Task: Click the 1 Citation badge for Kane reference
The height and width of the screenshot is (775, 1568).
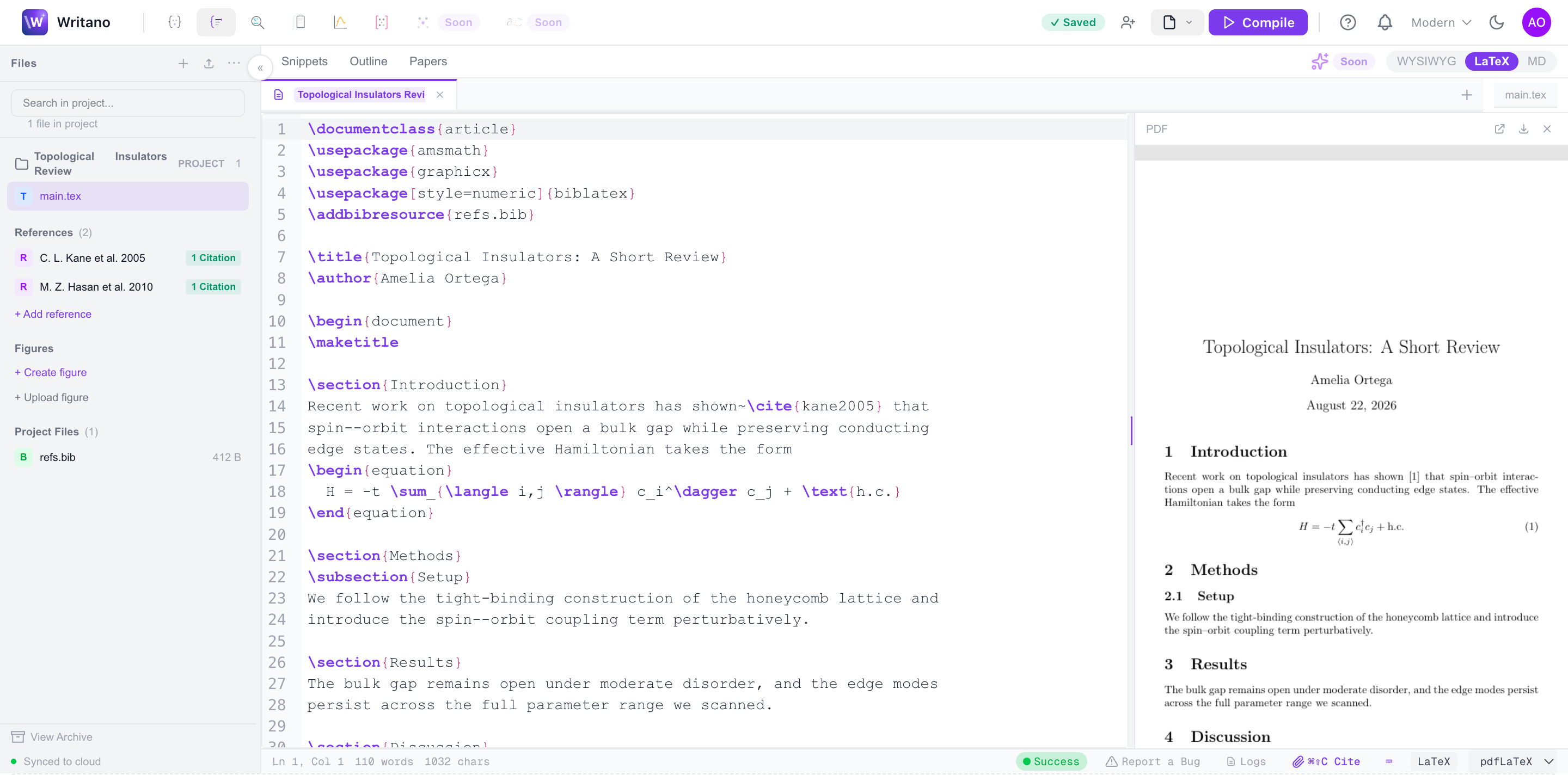Action: (x=213, y=258)
